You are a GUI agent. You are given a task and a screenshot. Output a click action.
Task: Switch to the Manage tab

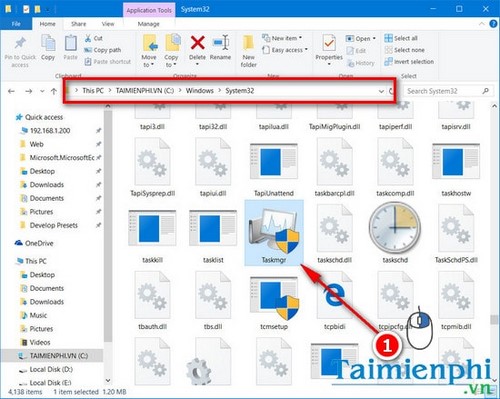[x=148, y=24]
